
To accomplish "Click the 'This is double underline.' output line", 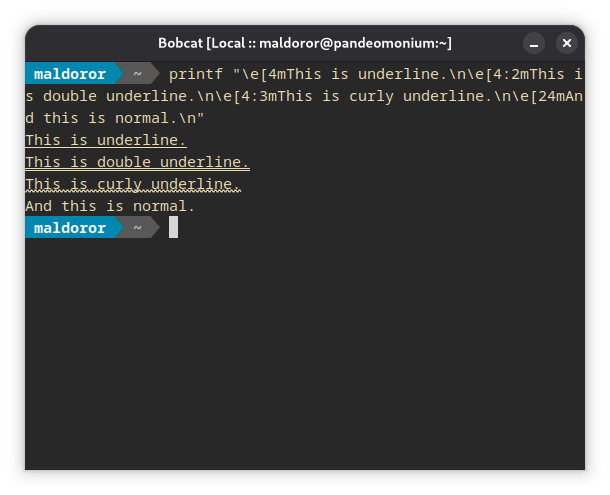I will [137, 162].
